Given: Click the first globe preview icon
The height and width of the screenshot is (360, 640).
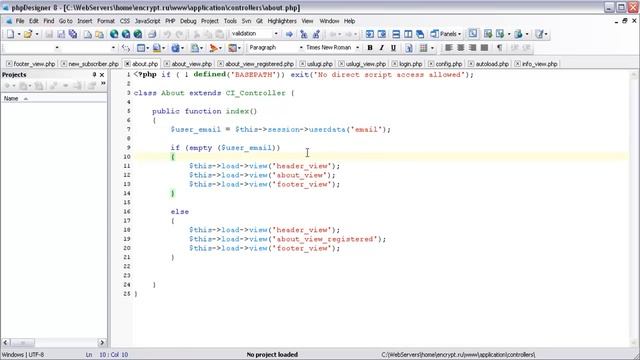Looking at the screenshot, I should [x=114, y=34].
